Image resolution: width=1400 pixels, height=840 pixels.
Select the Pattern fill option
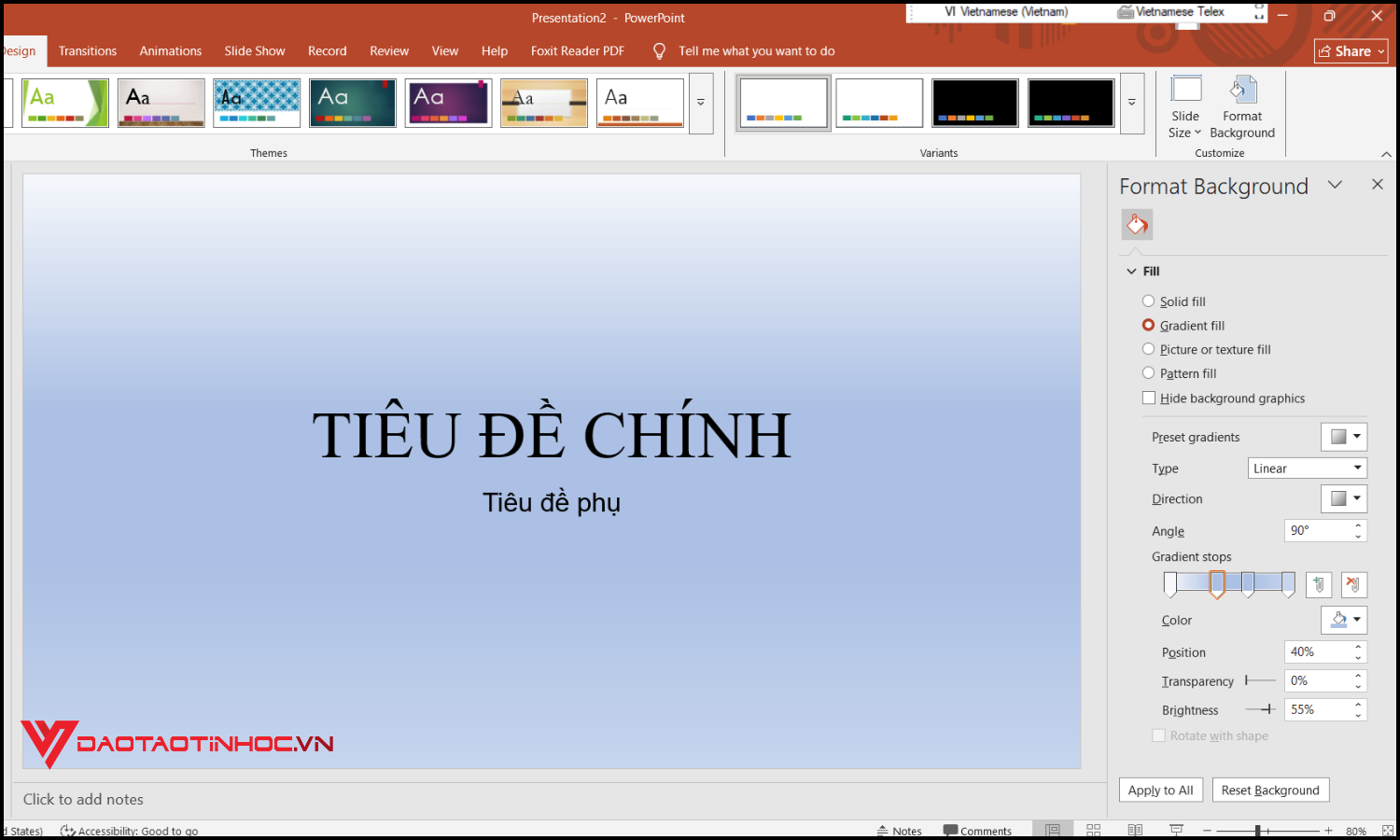1149,372
